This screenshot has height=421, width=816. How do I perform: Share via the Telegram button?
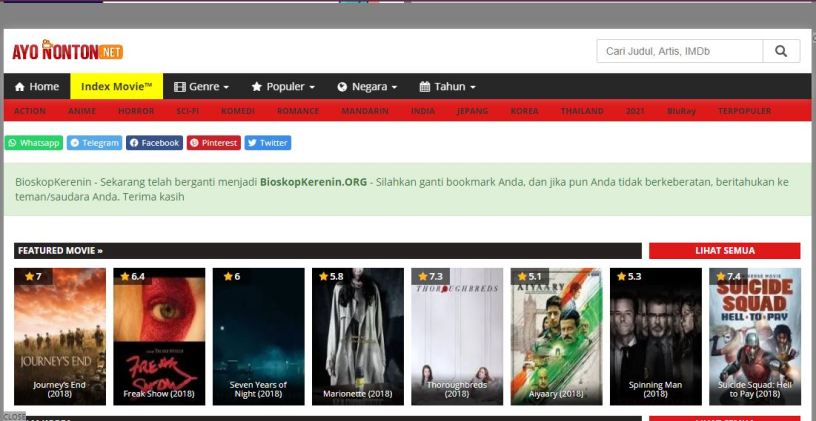[94, 143]
